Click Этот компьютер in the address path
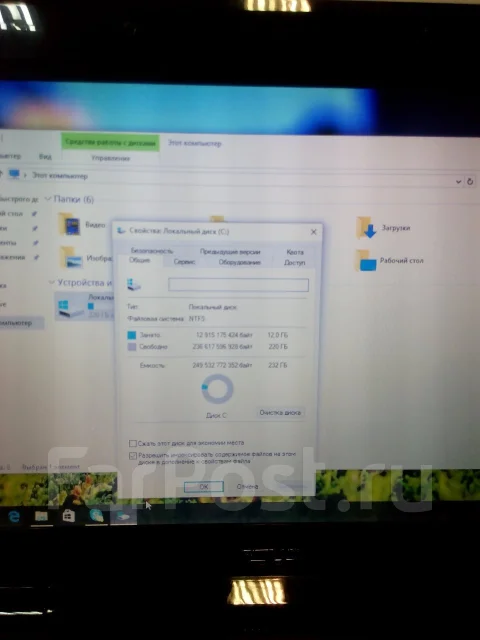The width and height of the screenshot is (480, 640). click(60, 176)
